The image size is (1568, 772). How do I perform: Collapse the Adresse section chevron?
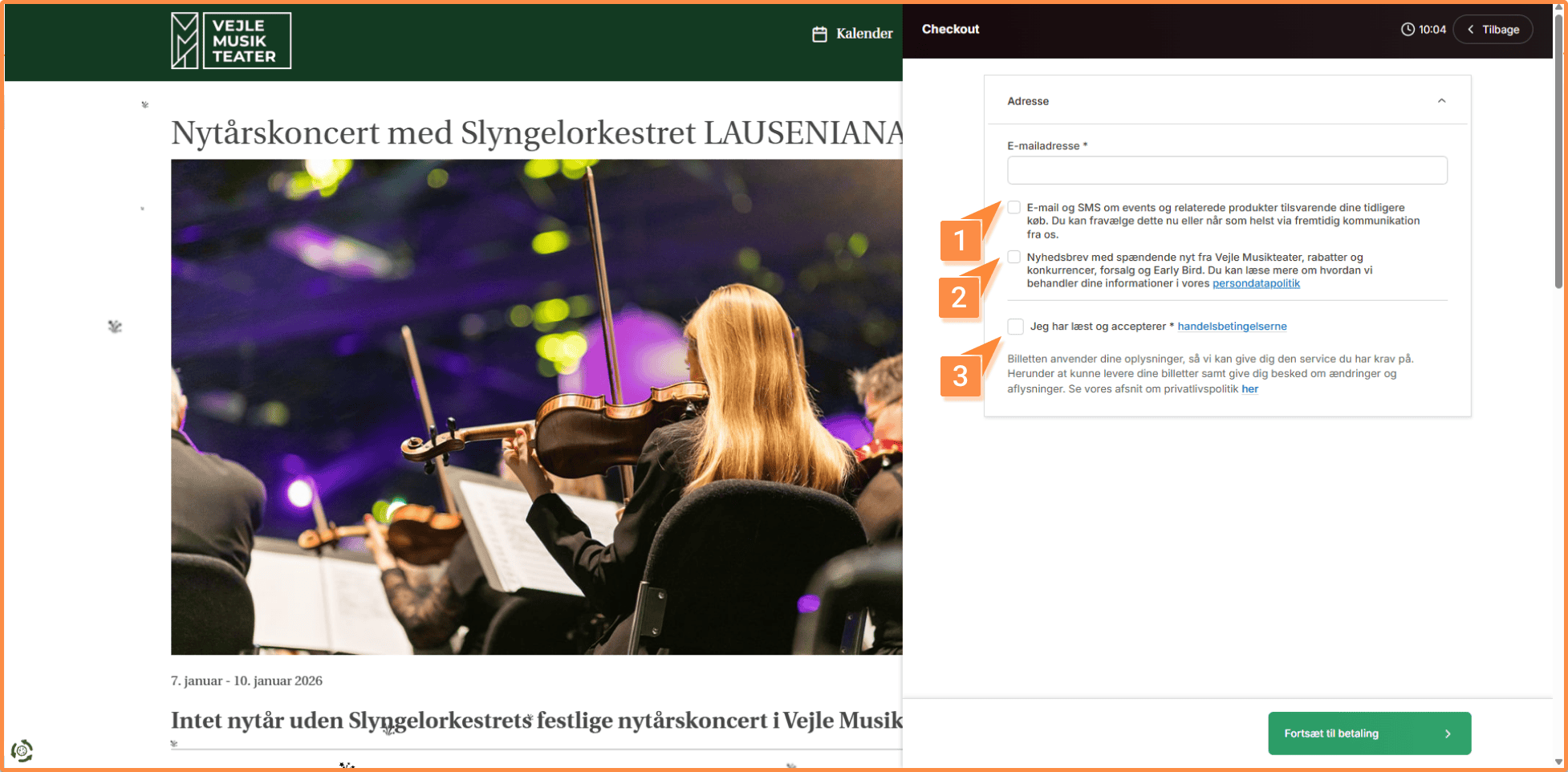[1441, 101]
